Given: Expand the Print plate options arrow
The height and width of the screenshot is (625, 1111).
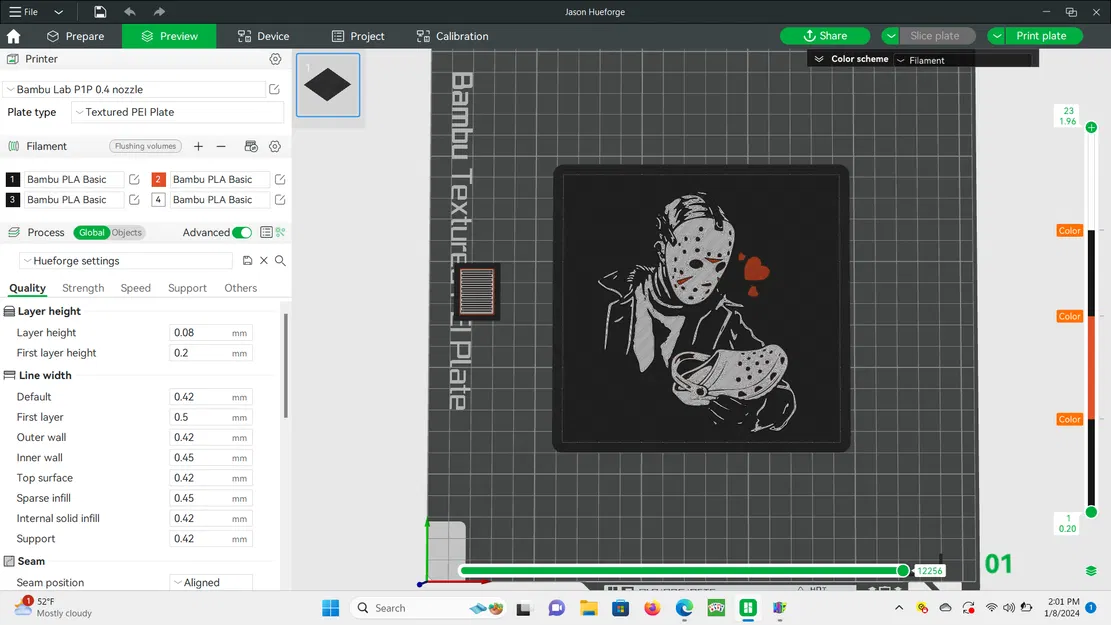Looking at the screenshot, I should (x=996, y=36).
